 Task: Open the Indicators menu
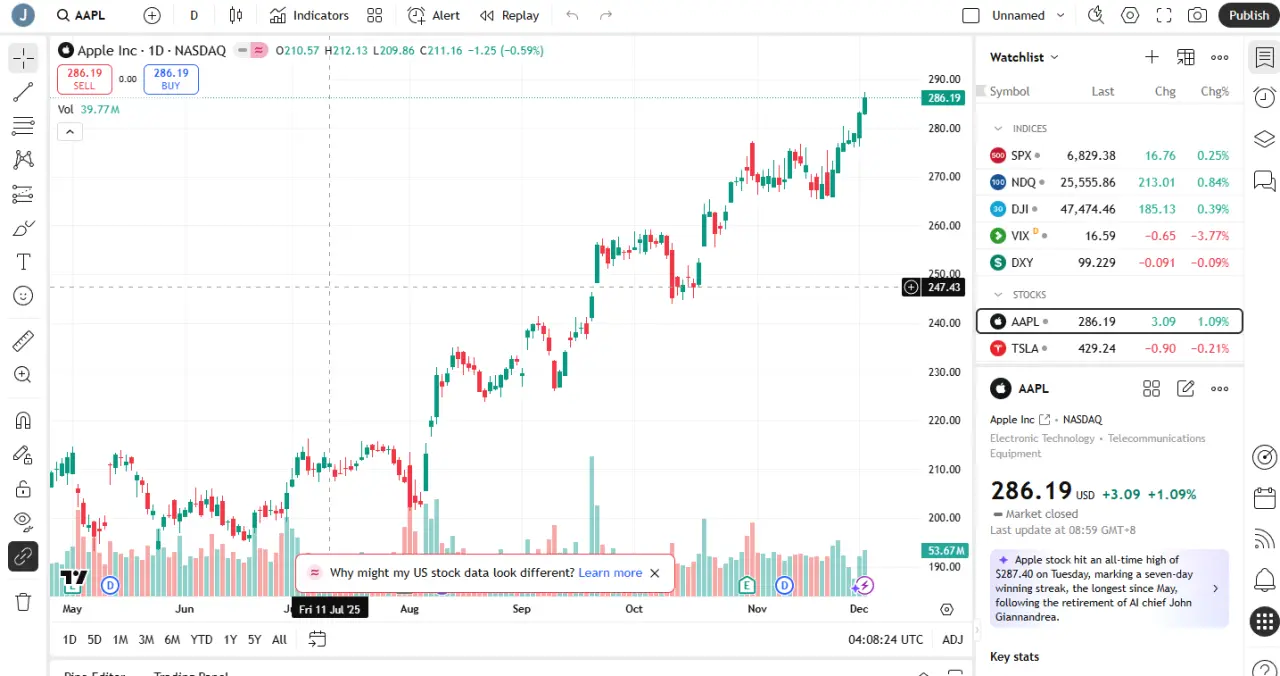click(x=310, y=15)
